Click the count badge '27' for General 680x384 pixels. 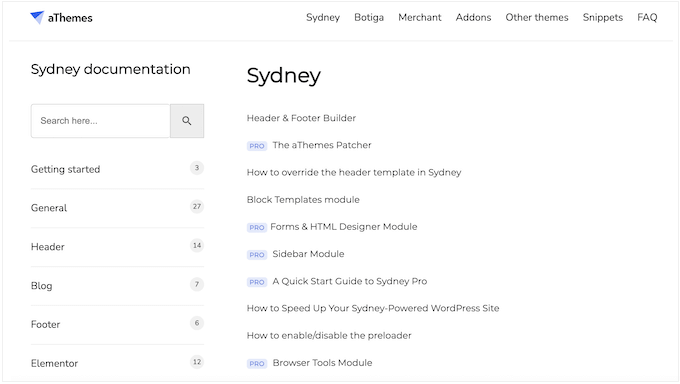[197, 207]
